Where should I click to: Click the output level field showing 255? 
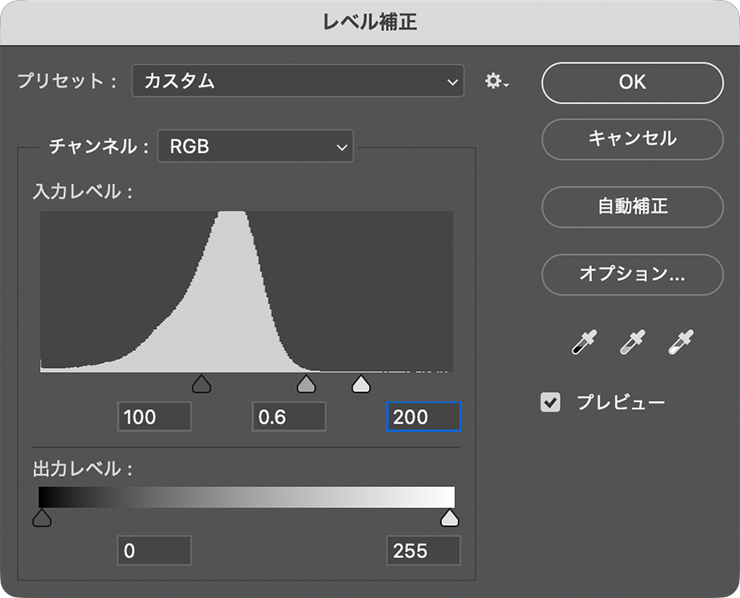tap(423, 550)
